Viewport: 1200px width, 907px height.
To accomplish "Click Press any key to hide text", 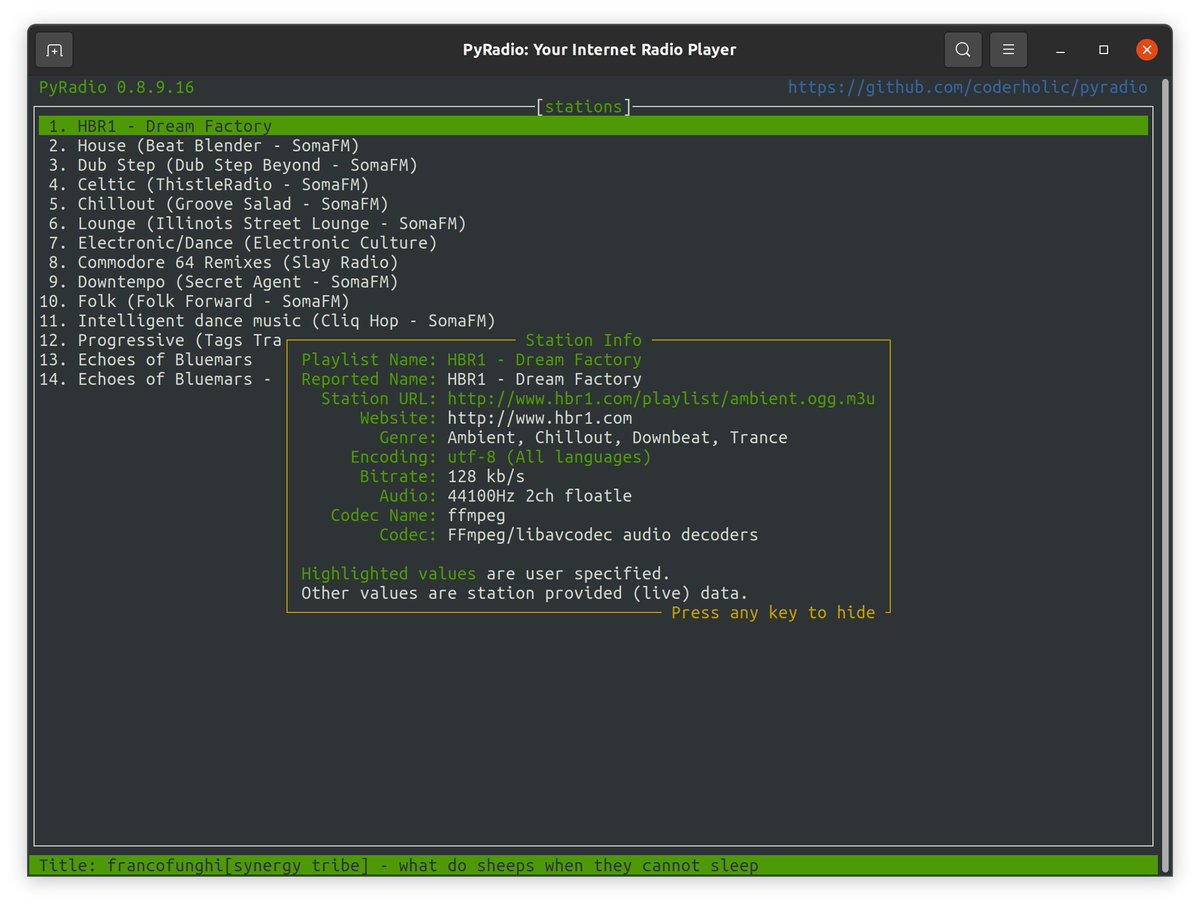I will 773,613.
